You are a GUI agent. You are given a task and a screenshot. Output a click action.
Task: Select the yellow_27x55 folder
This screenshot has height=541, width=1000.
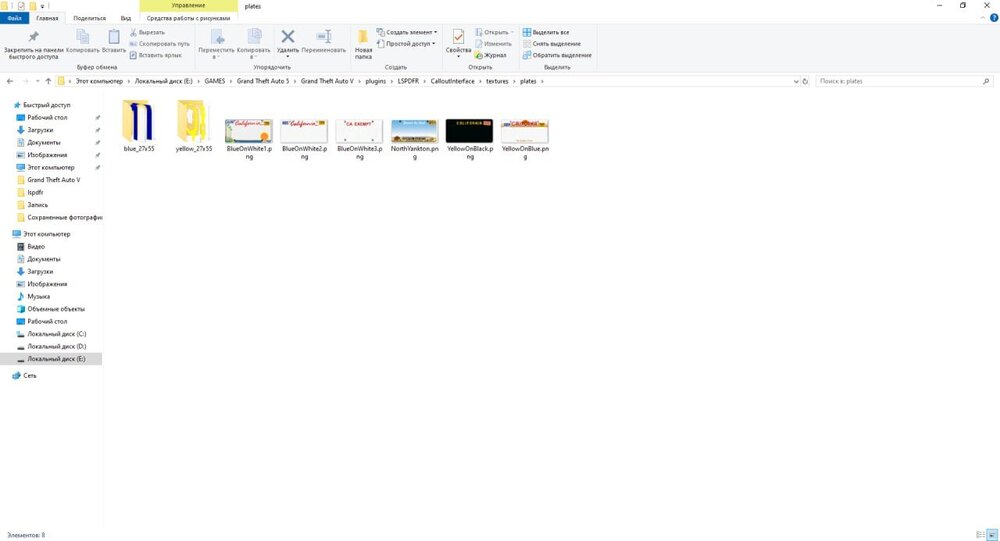click(194, 126)
